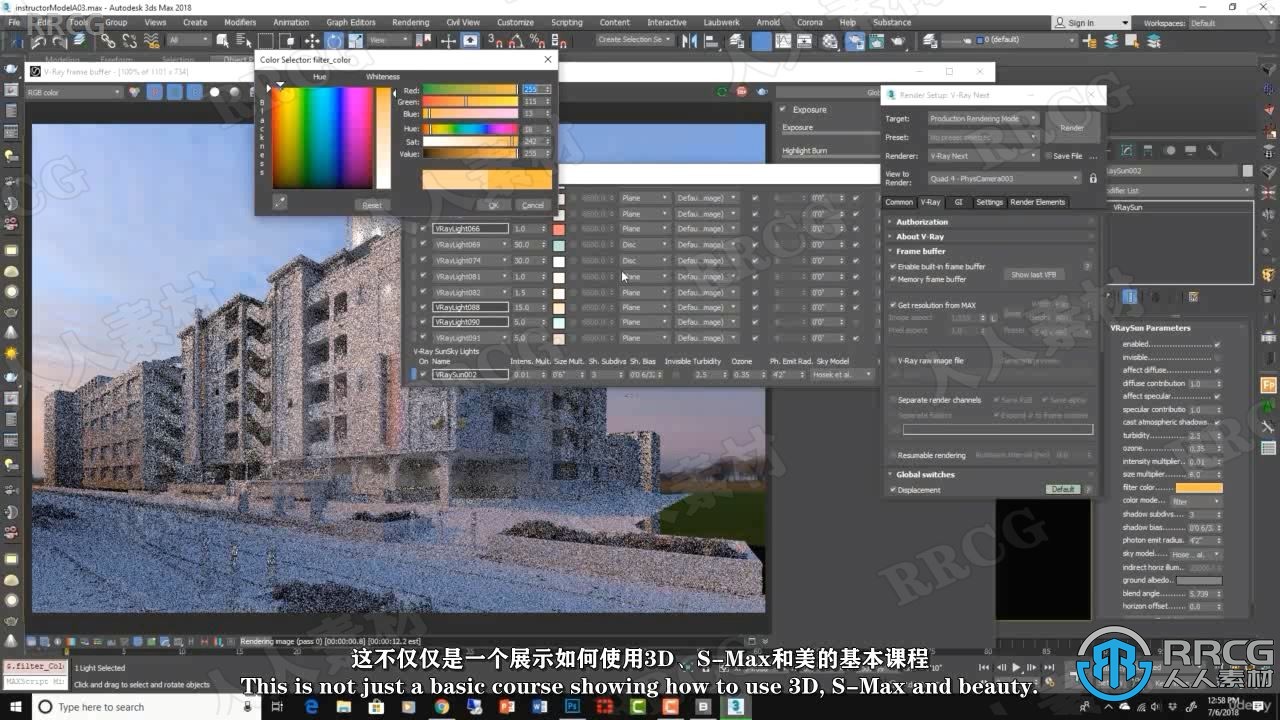This screenshot has width=1280, height=720.
Task: Toggle VRaySun affect diffuse checkbox
Action: [1217, 370]
